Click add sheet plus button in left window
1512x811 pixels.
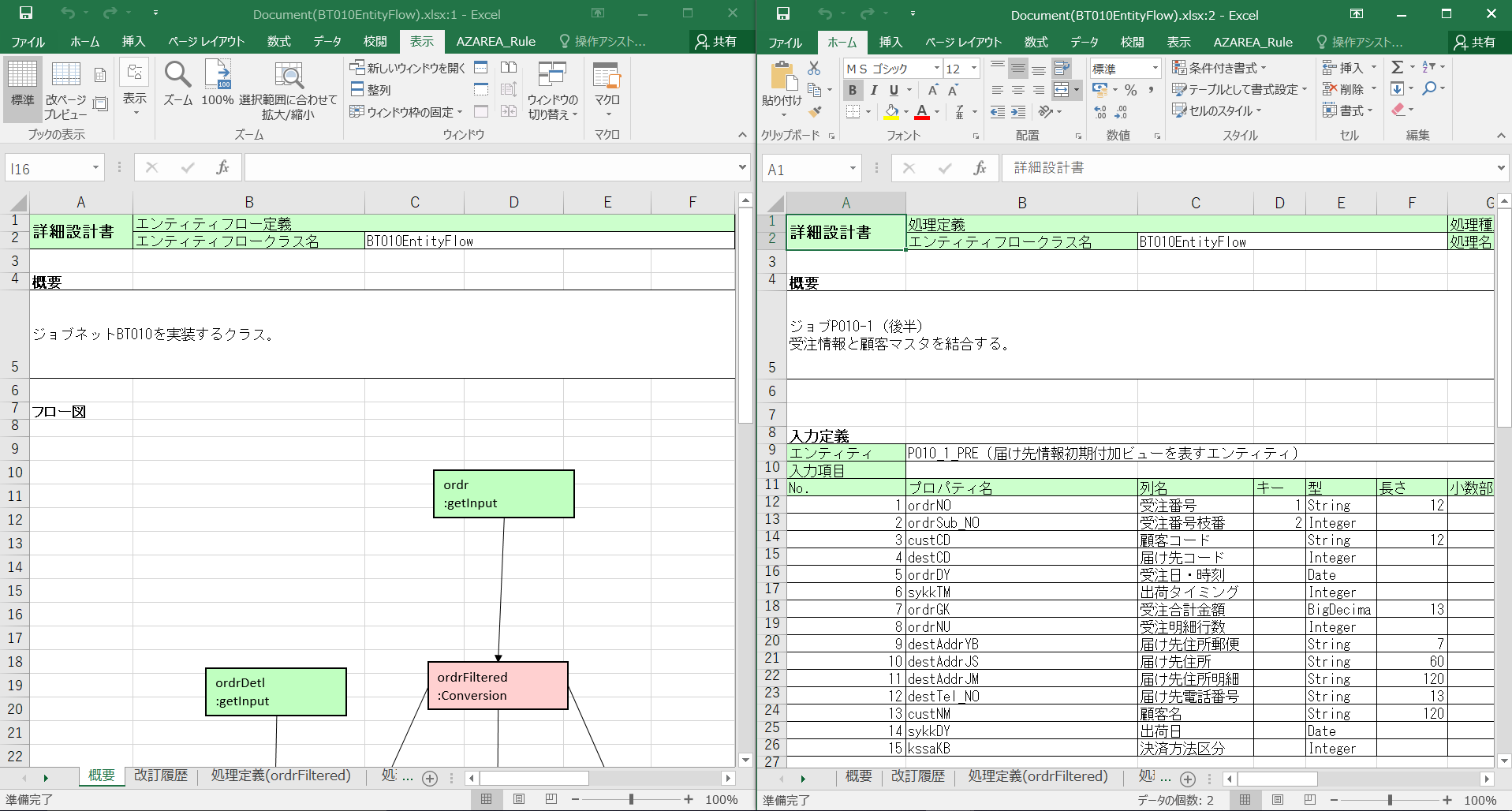pos(430,779)
